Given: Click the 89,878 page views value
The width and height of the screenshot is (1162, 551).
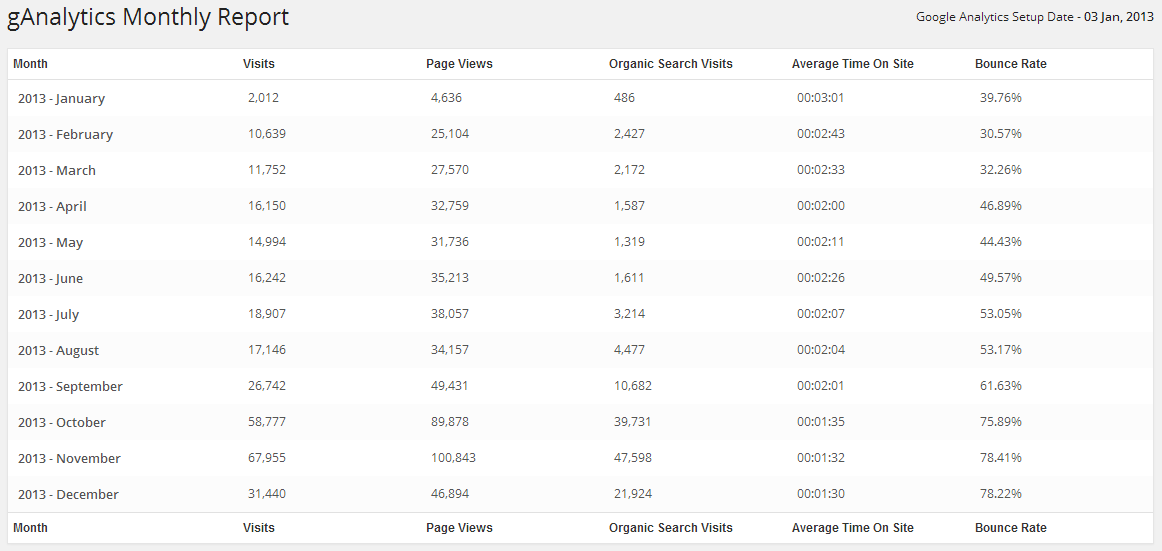Looking at the screenshot, I should (x=450, y=422).
